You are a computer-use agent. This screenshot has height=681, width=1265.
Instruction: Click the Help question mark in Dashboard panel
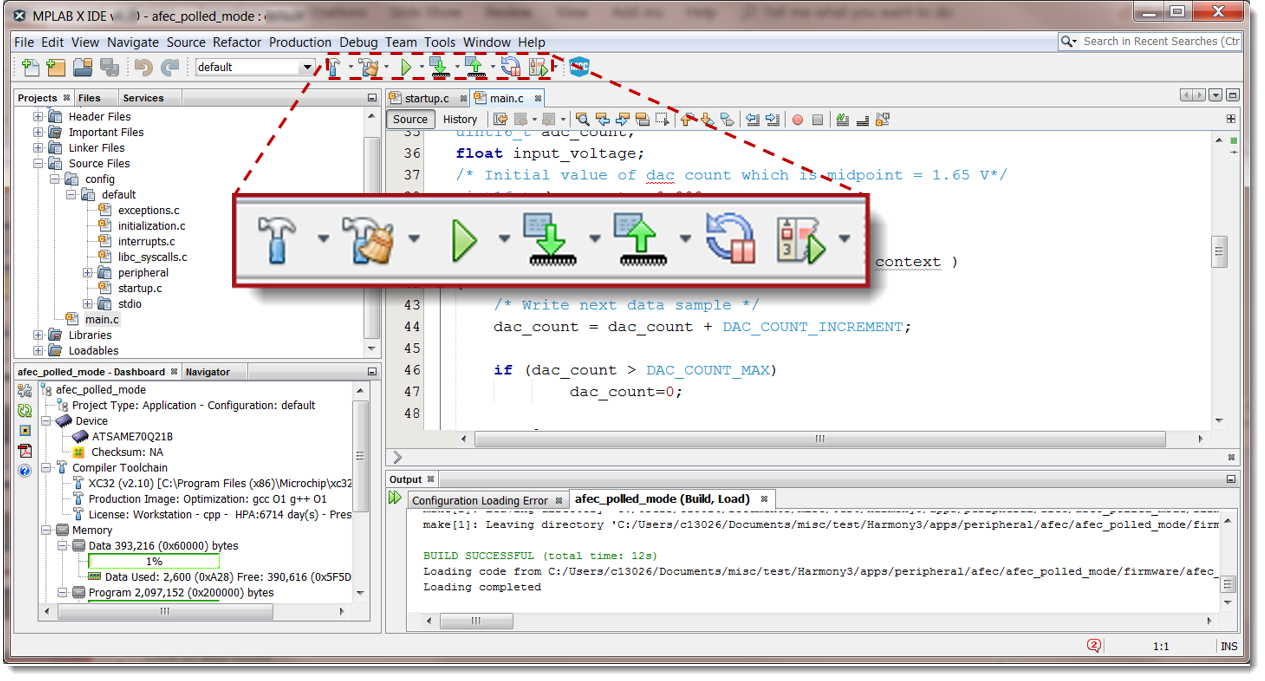[24, 470]
